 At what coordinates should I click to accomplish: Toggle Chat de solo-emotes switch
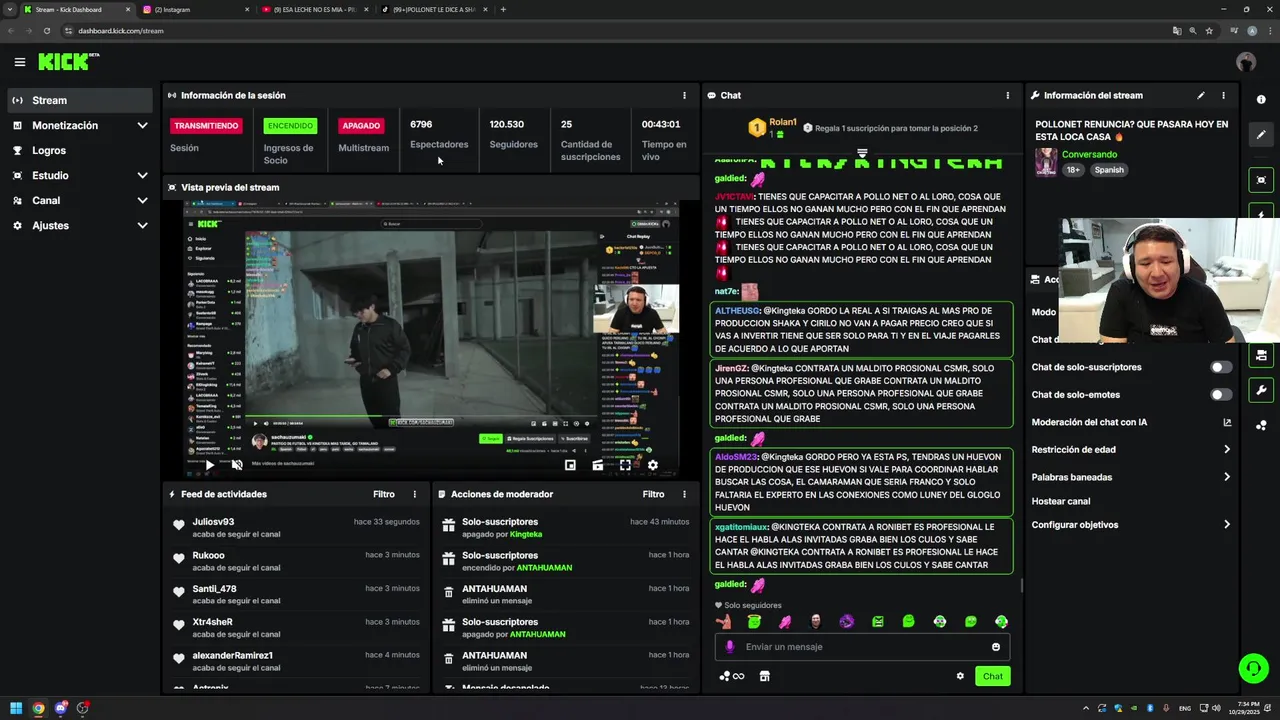tap(1221, 395)
